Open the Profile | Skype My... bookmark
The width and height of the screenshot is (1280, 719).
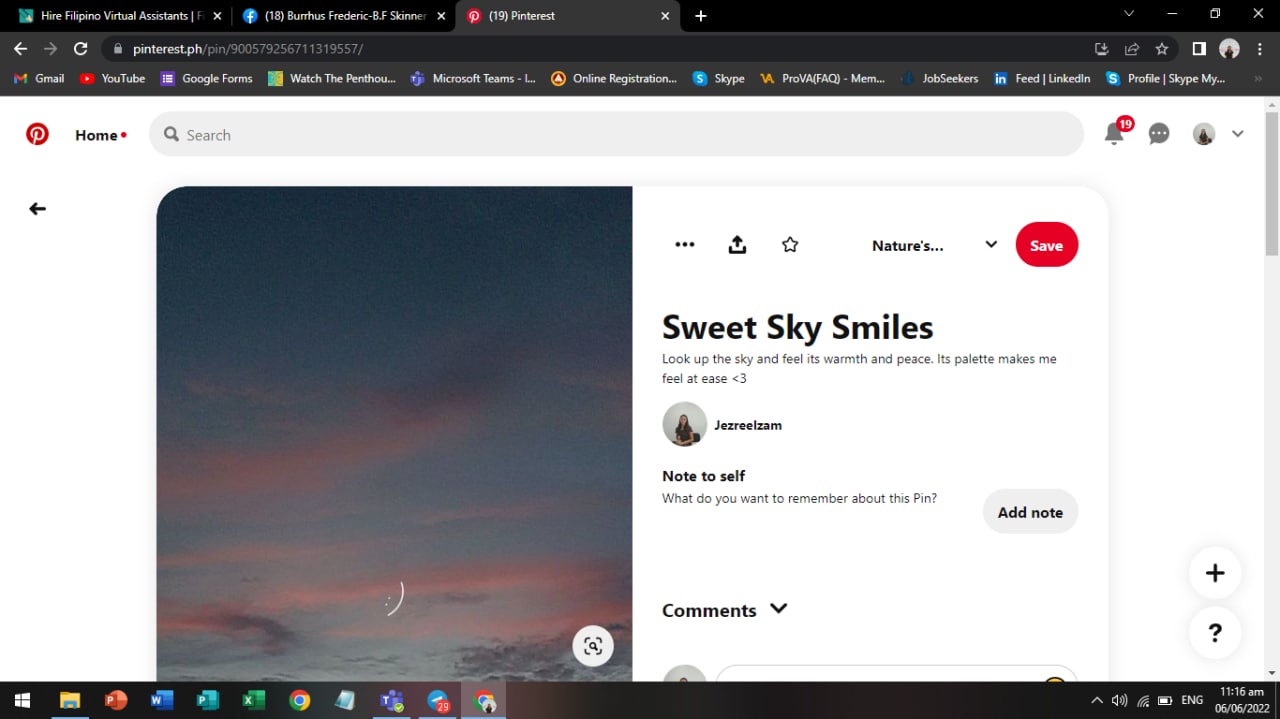point(1165,78)
